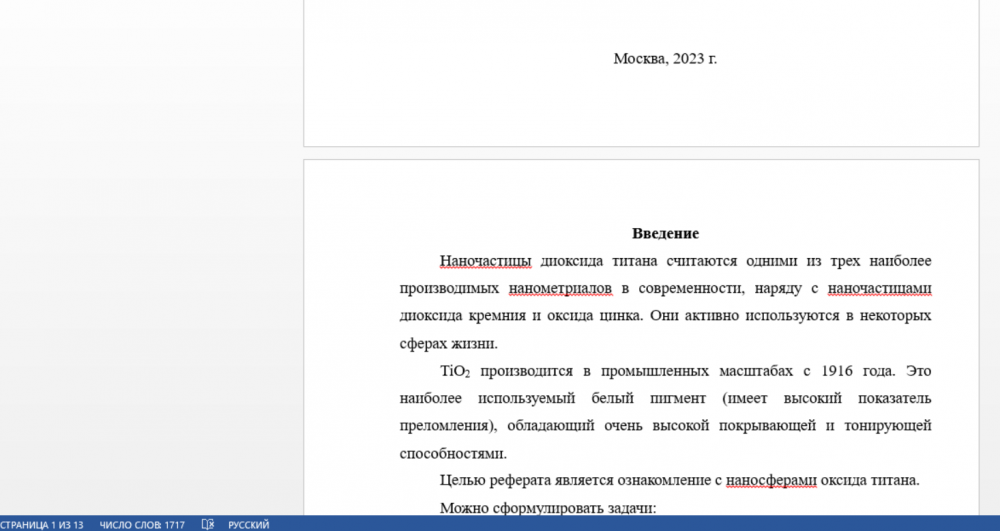This screenshot has width=1000, height=531.
Task: Click the word 'способностями'
Action: point(449,453)
